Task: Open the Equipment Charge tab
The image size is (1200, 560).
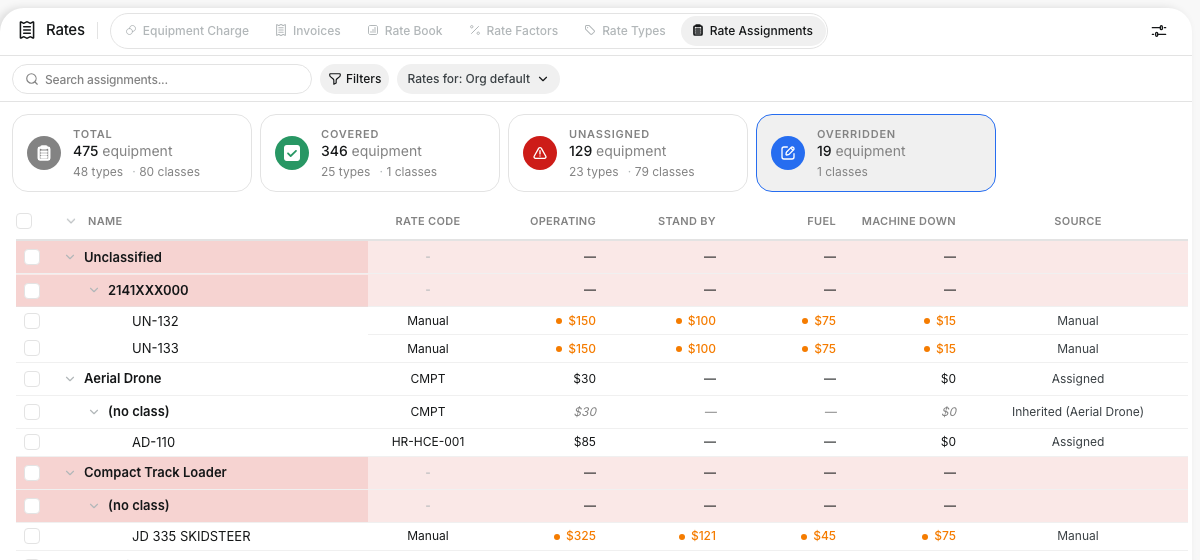Action: (x=187, y=31)
